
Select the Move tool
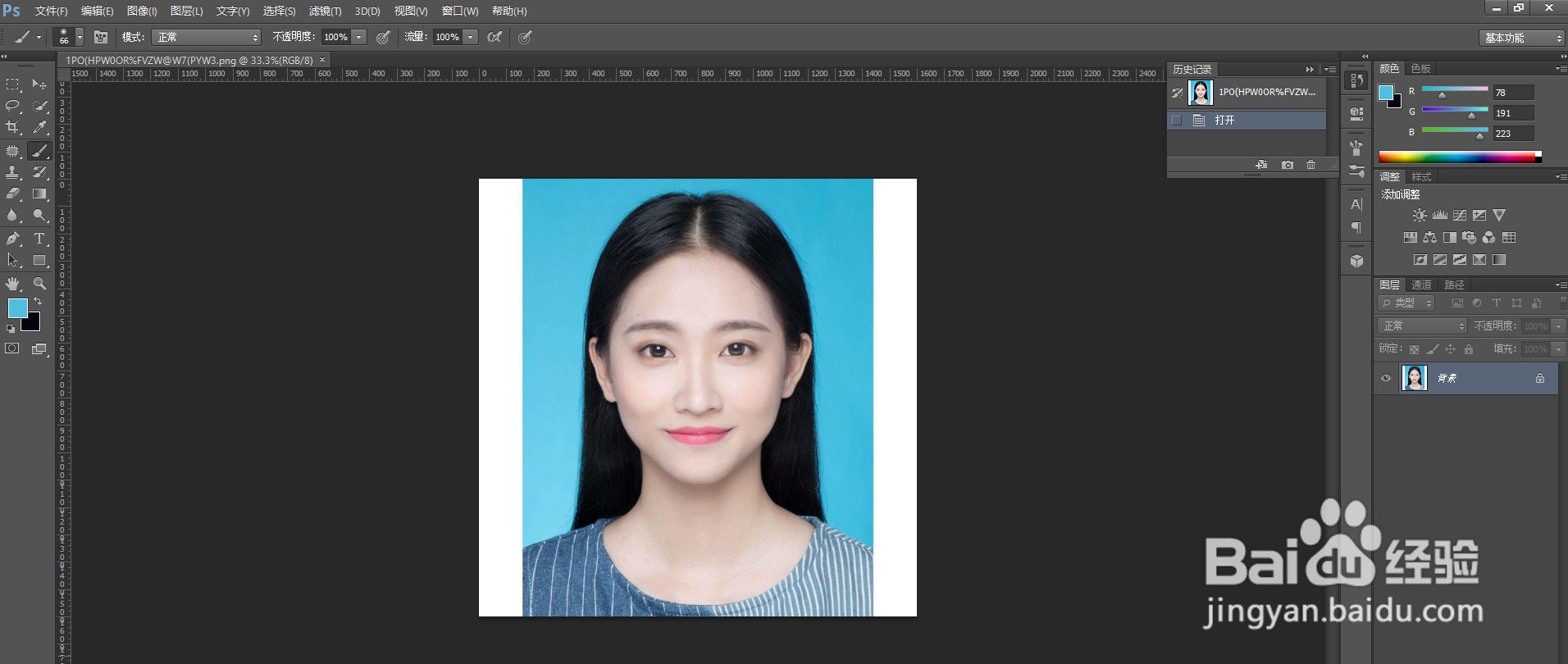tap(39, 84)
